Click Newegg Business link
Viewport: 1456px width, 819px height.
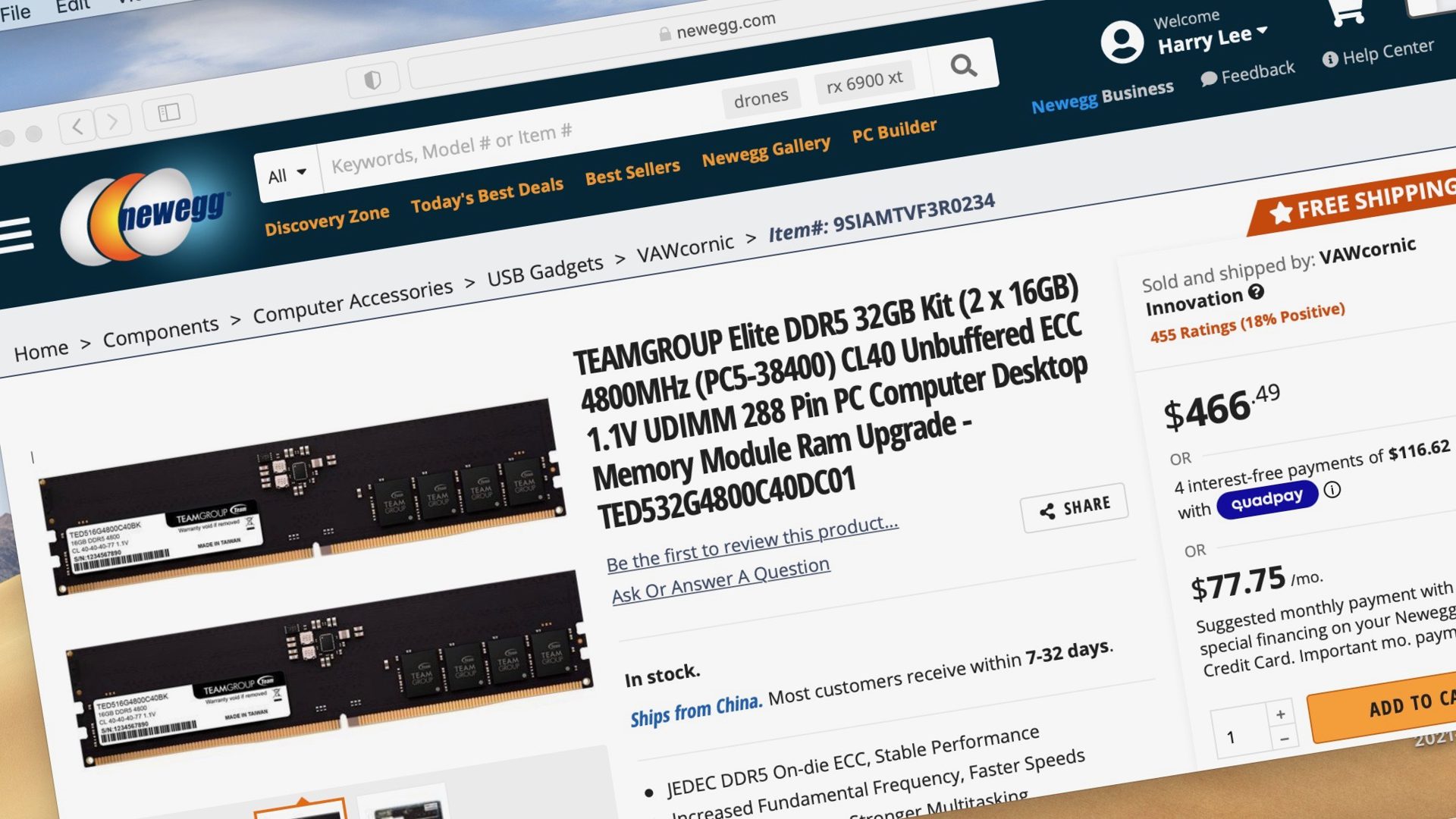tap(1103, 96)
